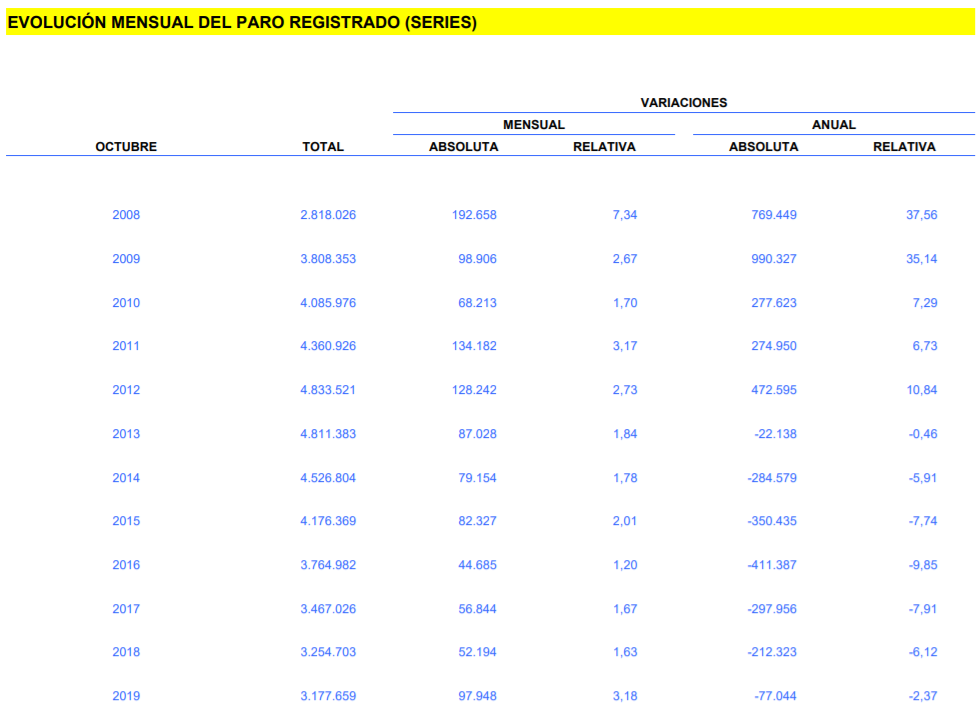Select the MENSUAL column group header
This screenshot has height=709, width=980.
pyautogui.click(x=533, y=125)
